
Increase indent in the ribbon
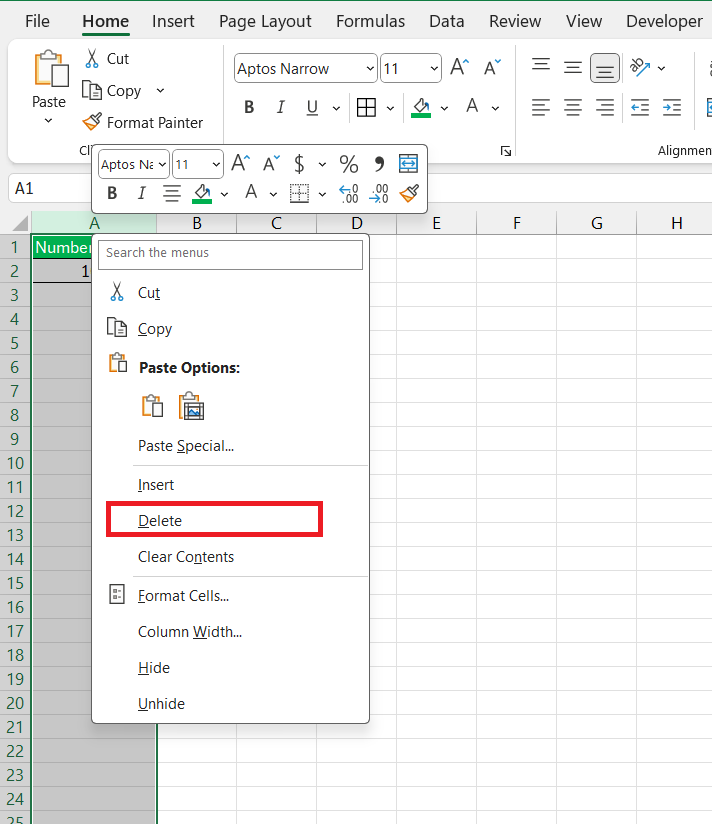pyautogui.click(x=672, y=107)
